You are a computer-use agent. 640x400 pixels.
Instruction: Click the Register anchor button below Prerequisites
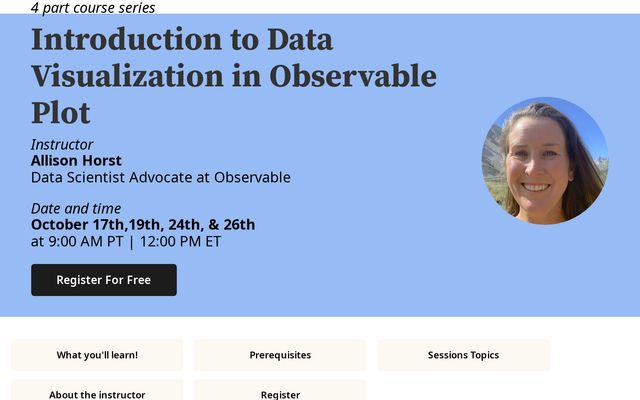(x=280, y=391)
